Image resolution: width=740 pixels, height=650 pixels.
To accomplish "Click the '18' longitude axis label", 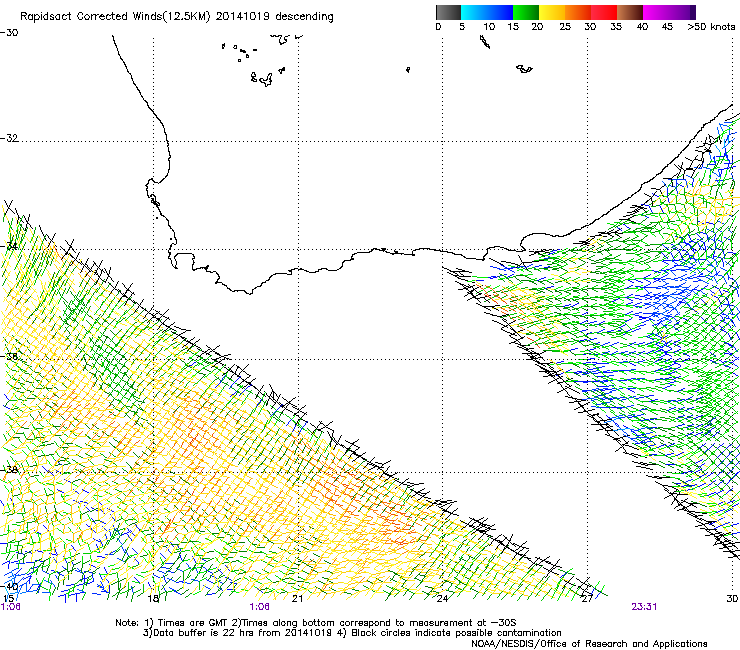I will click(153, 599).
